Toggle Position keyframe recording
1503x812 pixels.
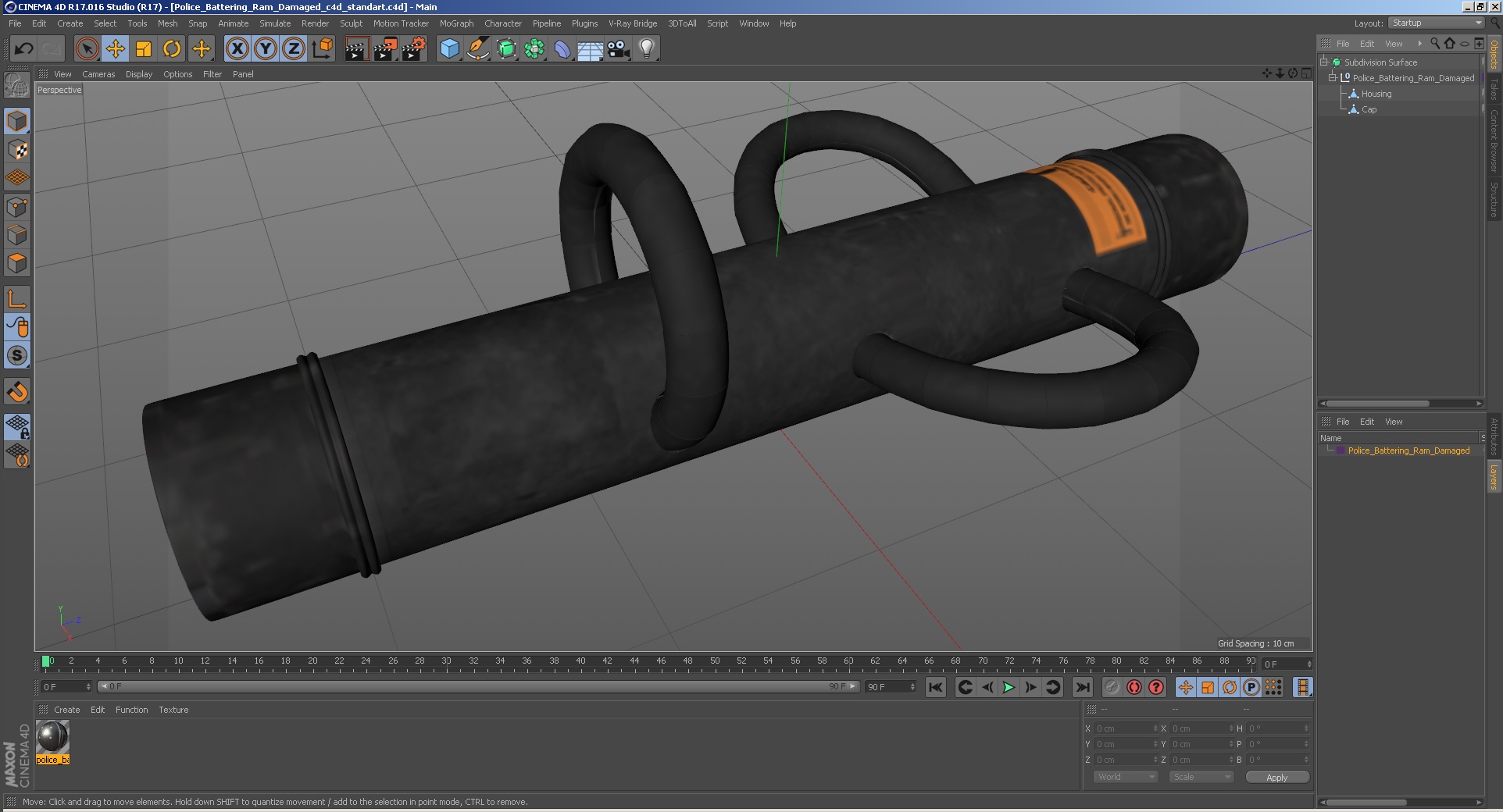pos(1185,687)
